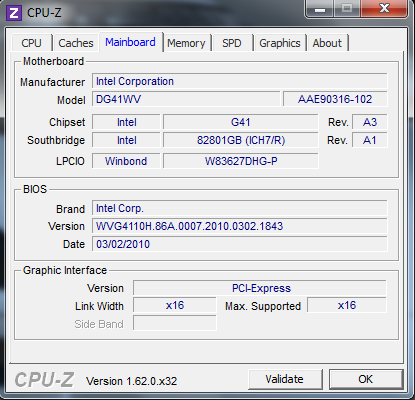This screenshot has width=415, height=400.
Task: Click the W83627DHG-P LPCIO field
Action: coord(240,161)
